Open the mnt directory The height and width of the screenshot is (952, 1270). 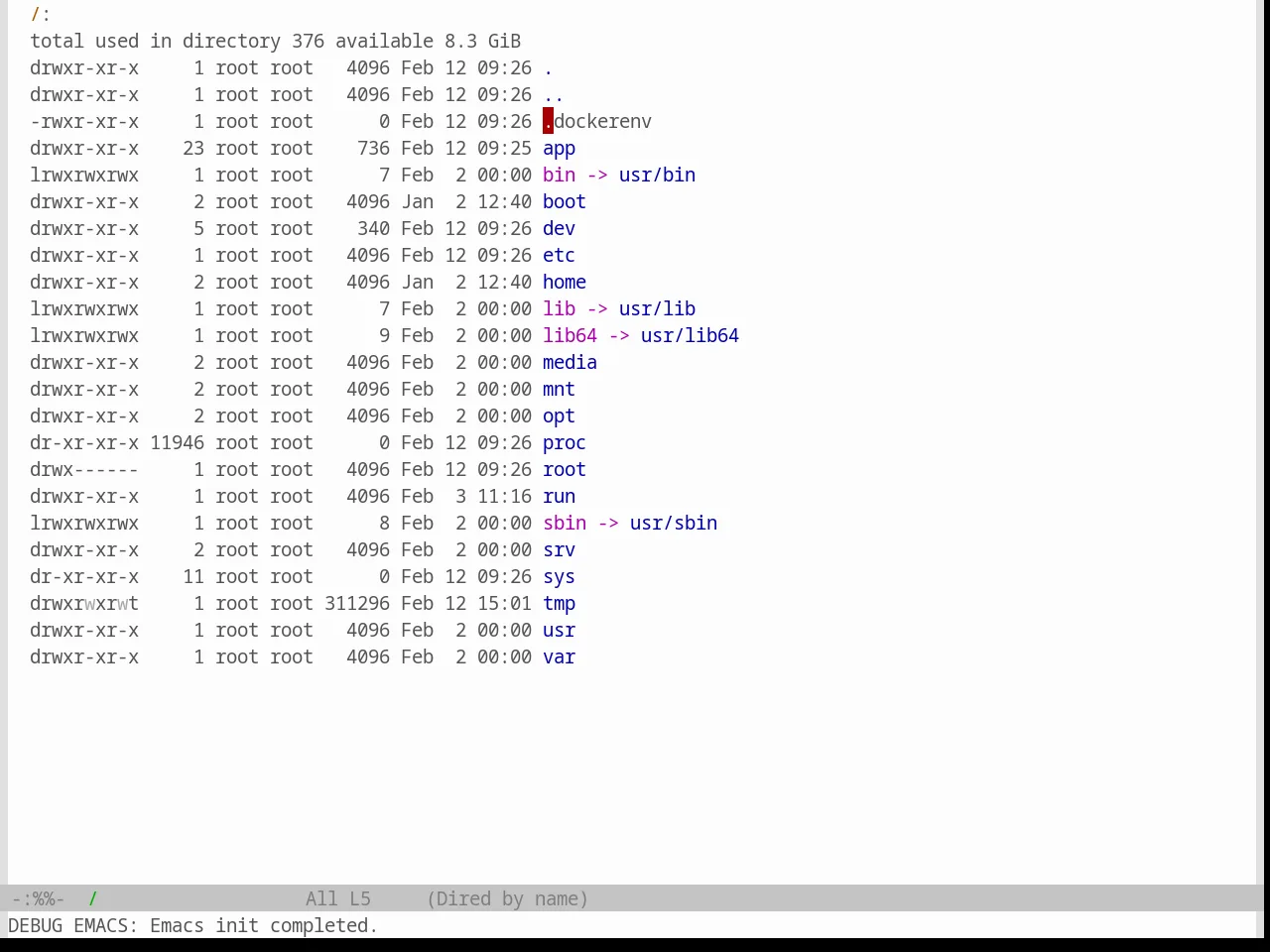click(x=559, y=390)
